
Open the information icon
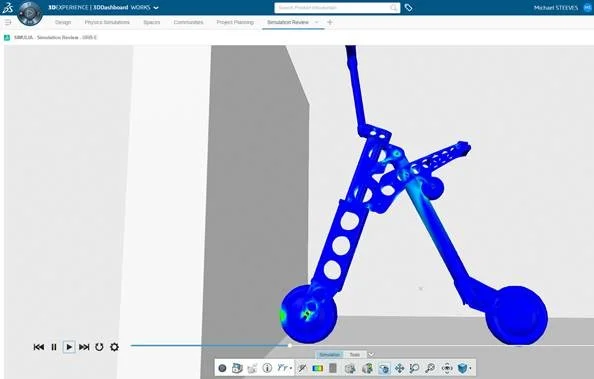[x=267, y=368]
